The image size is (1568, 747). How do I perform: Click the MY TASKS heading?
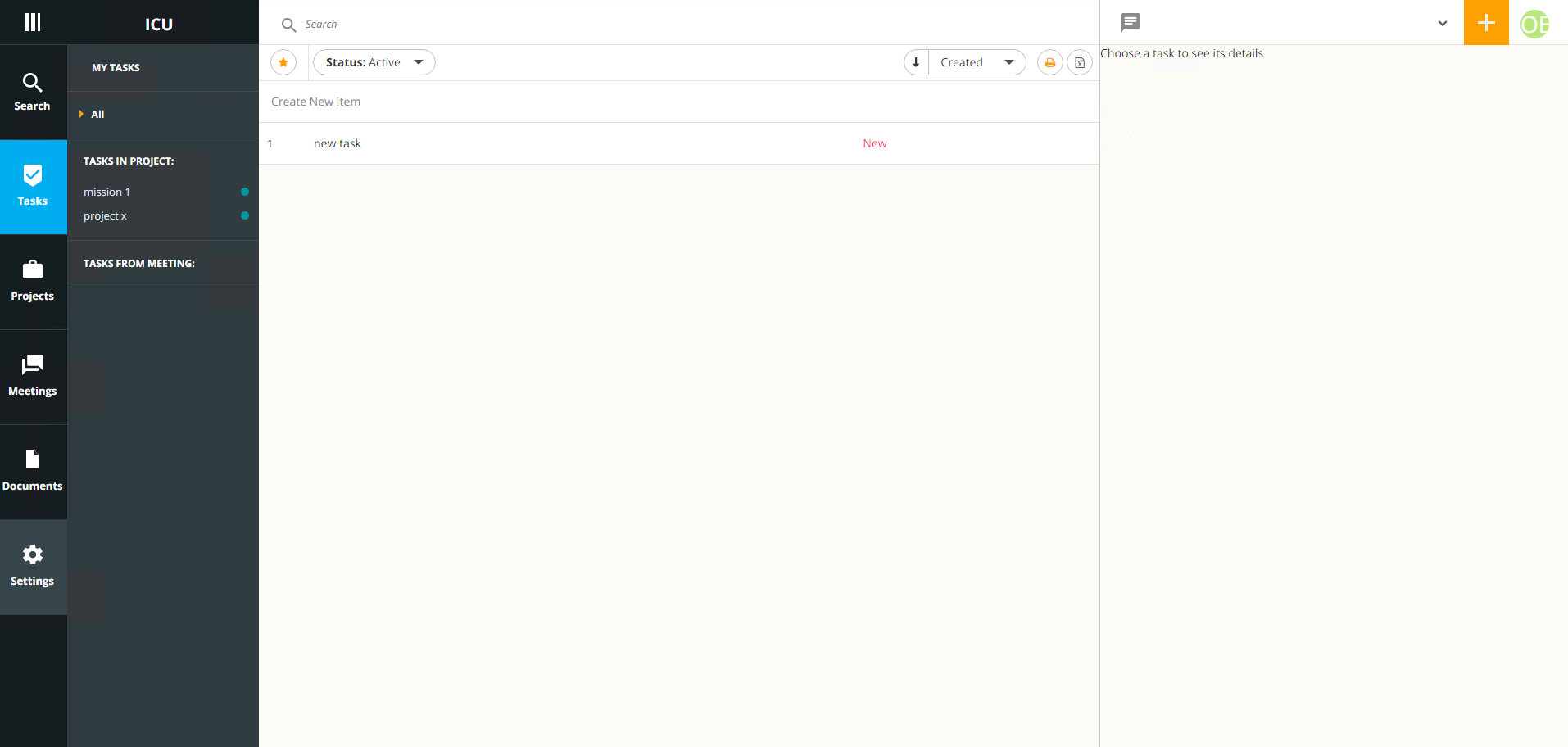(116, 68)
